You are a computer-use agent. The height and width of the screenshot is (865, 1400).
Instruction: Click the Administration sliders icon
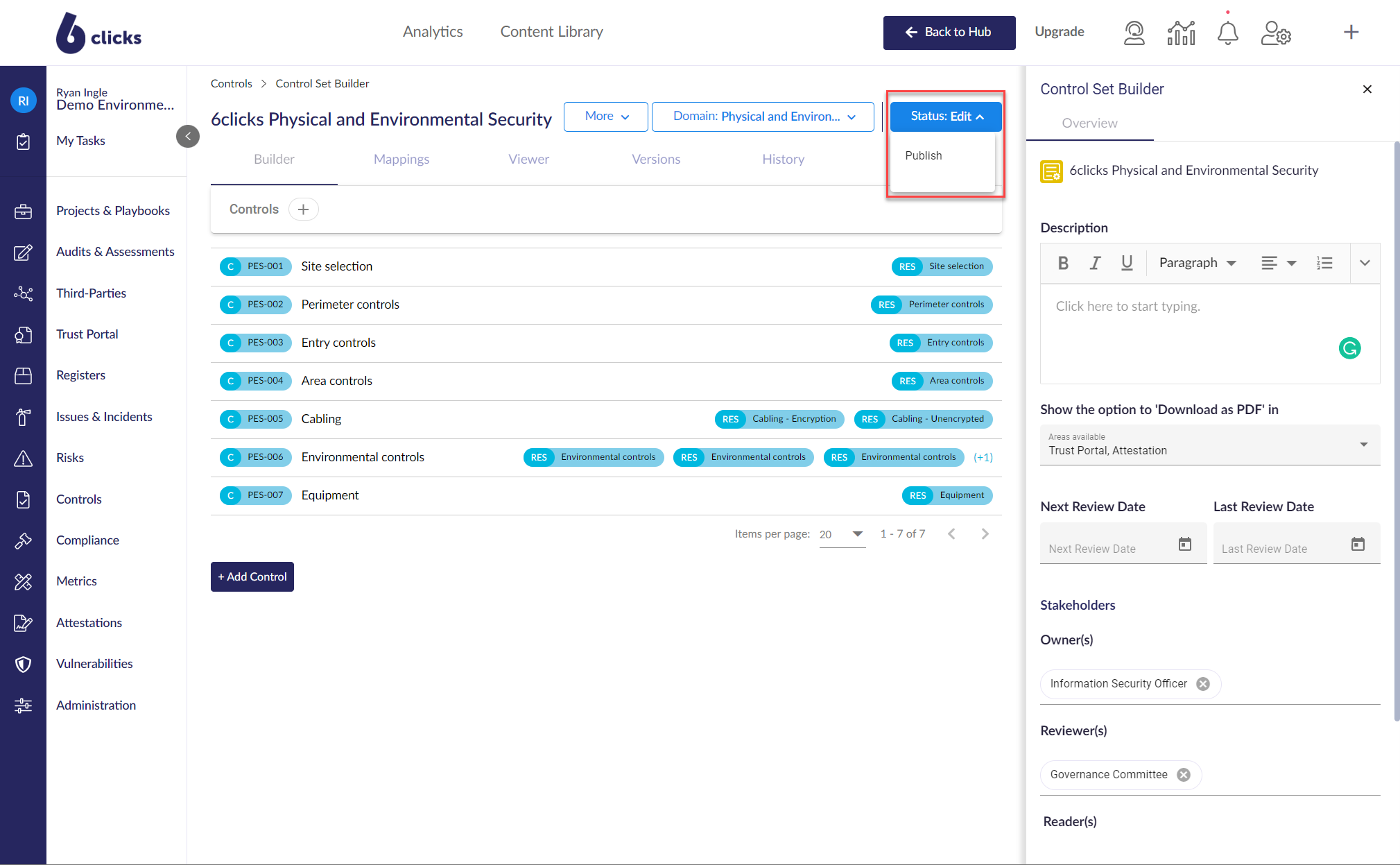pos(23,705)
